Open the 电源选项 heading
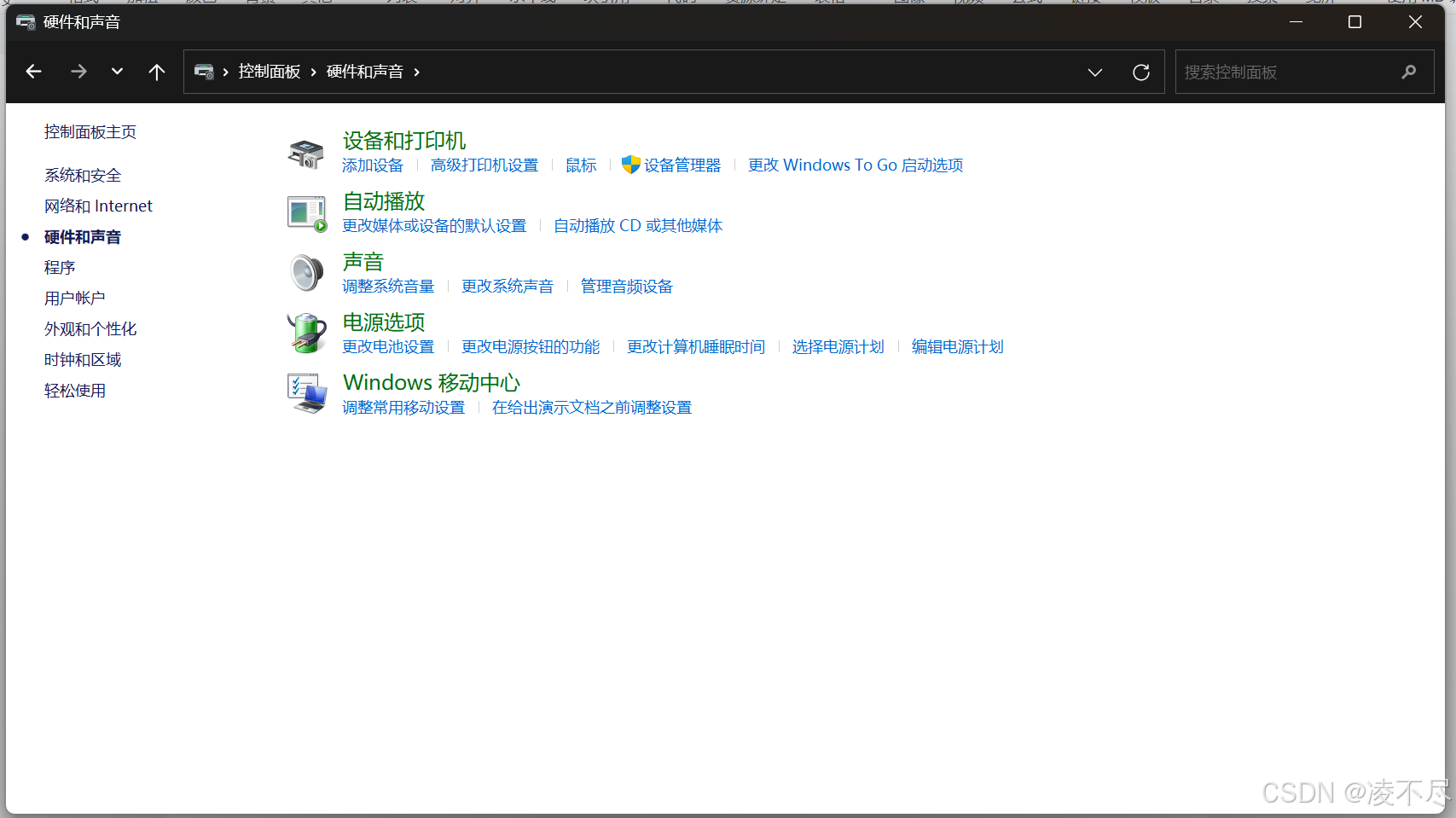This screenshot has width=1456, height=818. point(384,322)
